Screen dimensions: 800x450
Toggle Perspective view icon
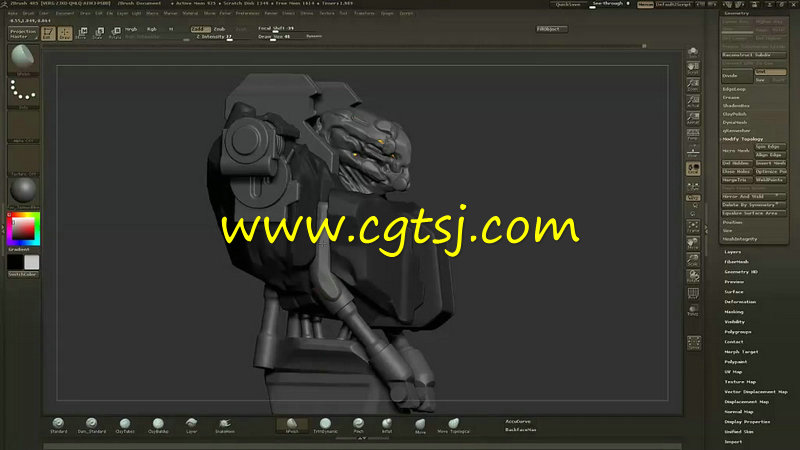click(693, 135)
